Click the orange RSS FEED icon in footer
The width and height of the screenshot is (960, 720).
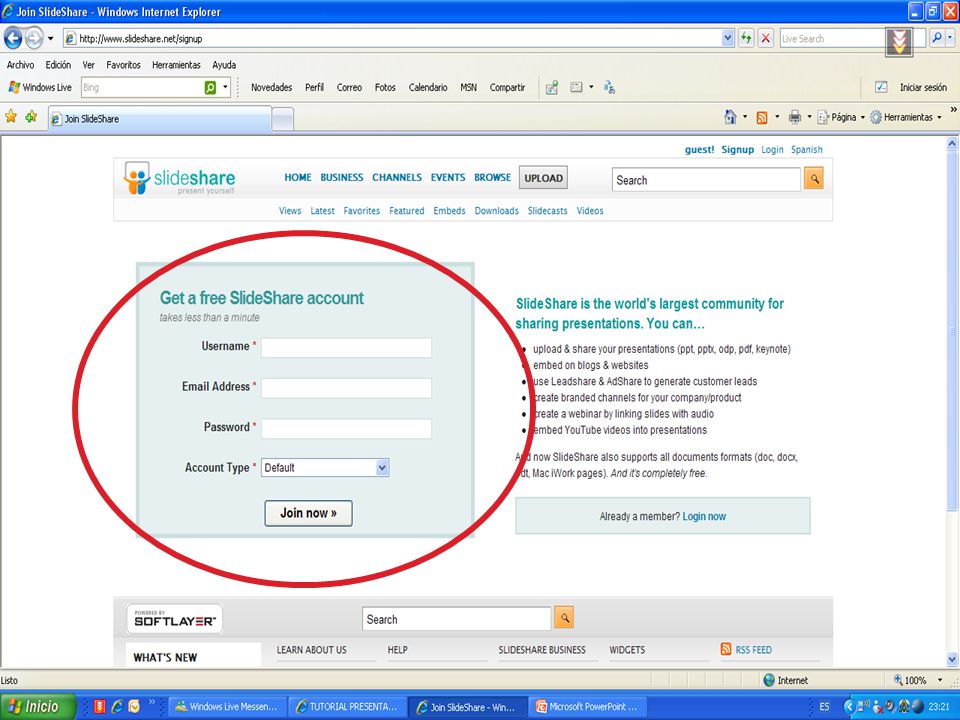tap(726, 650)
